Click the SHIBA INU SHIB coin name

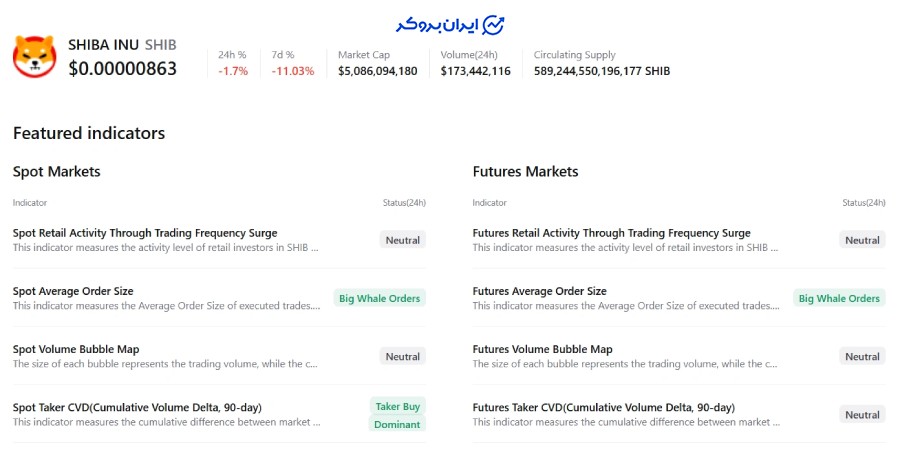[x=122, y=45]
